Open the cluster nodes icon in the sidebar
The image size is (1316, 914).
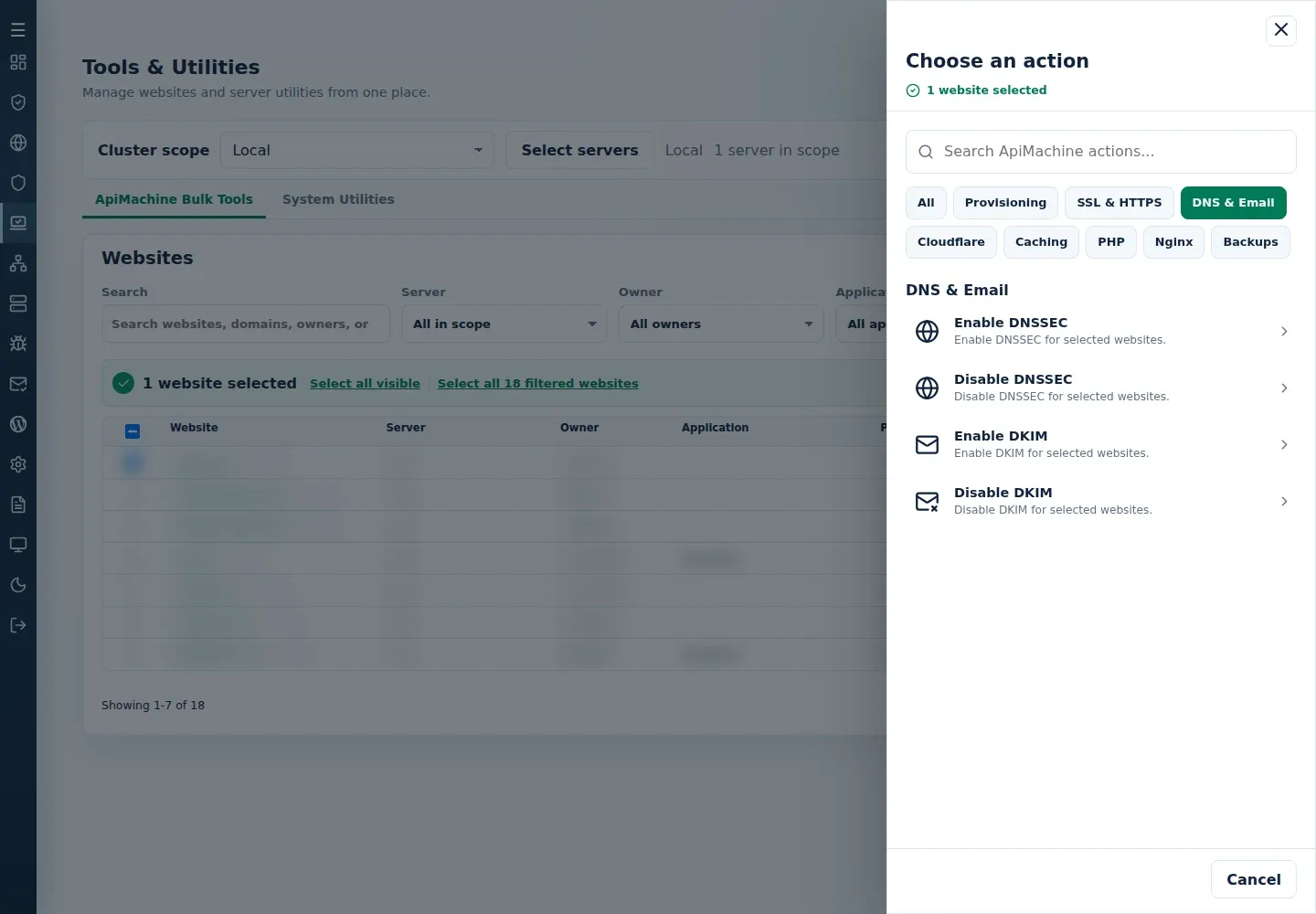click(18, 263)
